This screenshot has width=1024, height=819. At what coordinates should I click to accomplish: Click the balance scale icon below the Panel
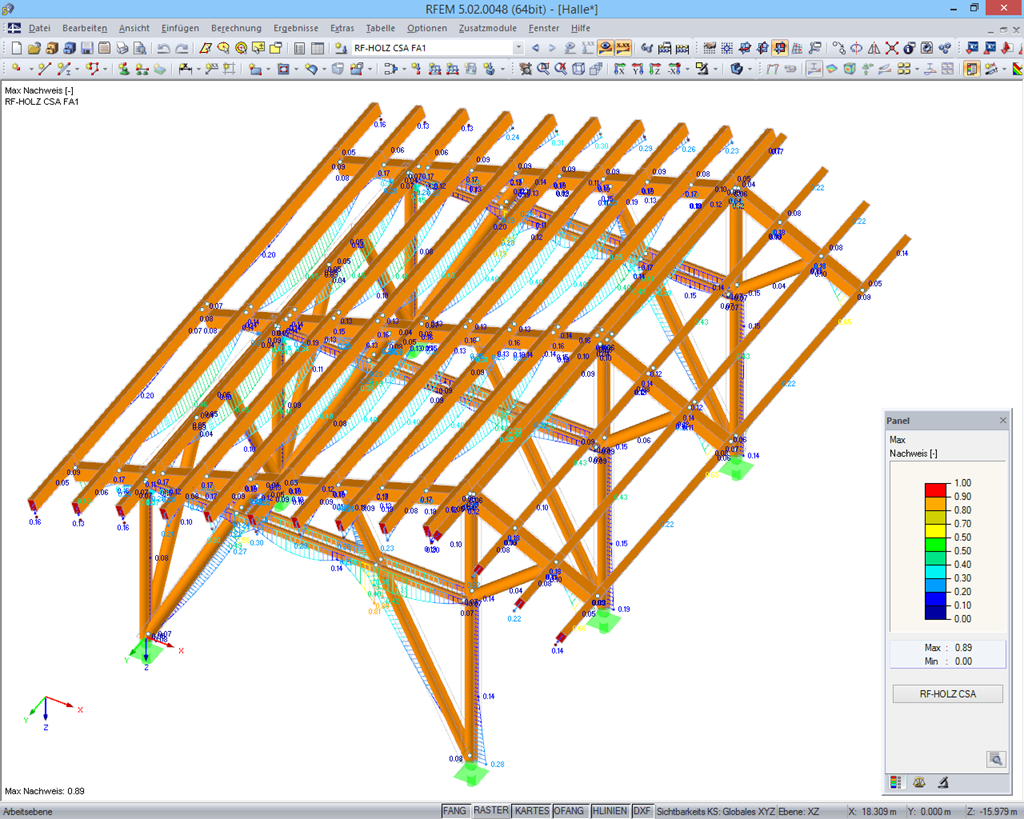tap(919, 783)
